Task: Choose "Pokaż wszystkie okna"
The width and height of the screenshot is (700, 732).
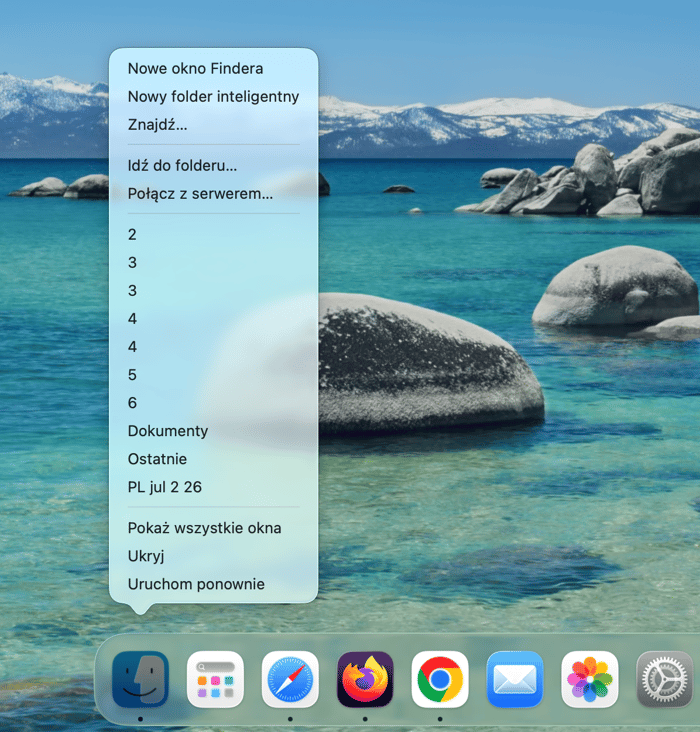Action: tap(213, 528)
